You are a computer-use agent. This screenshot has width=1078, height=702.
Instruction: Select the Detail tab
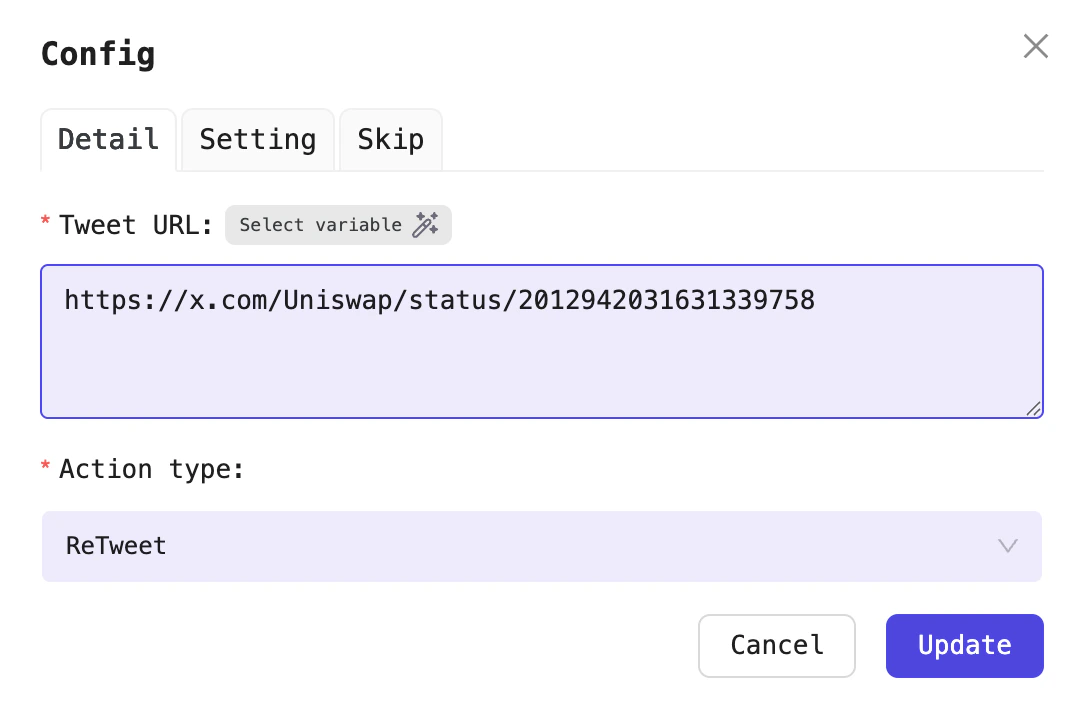(x=107, y=139)
